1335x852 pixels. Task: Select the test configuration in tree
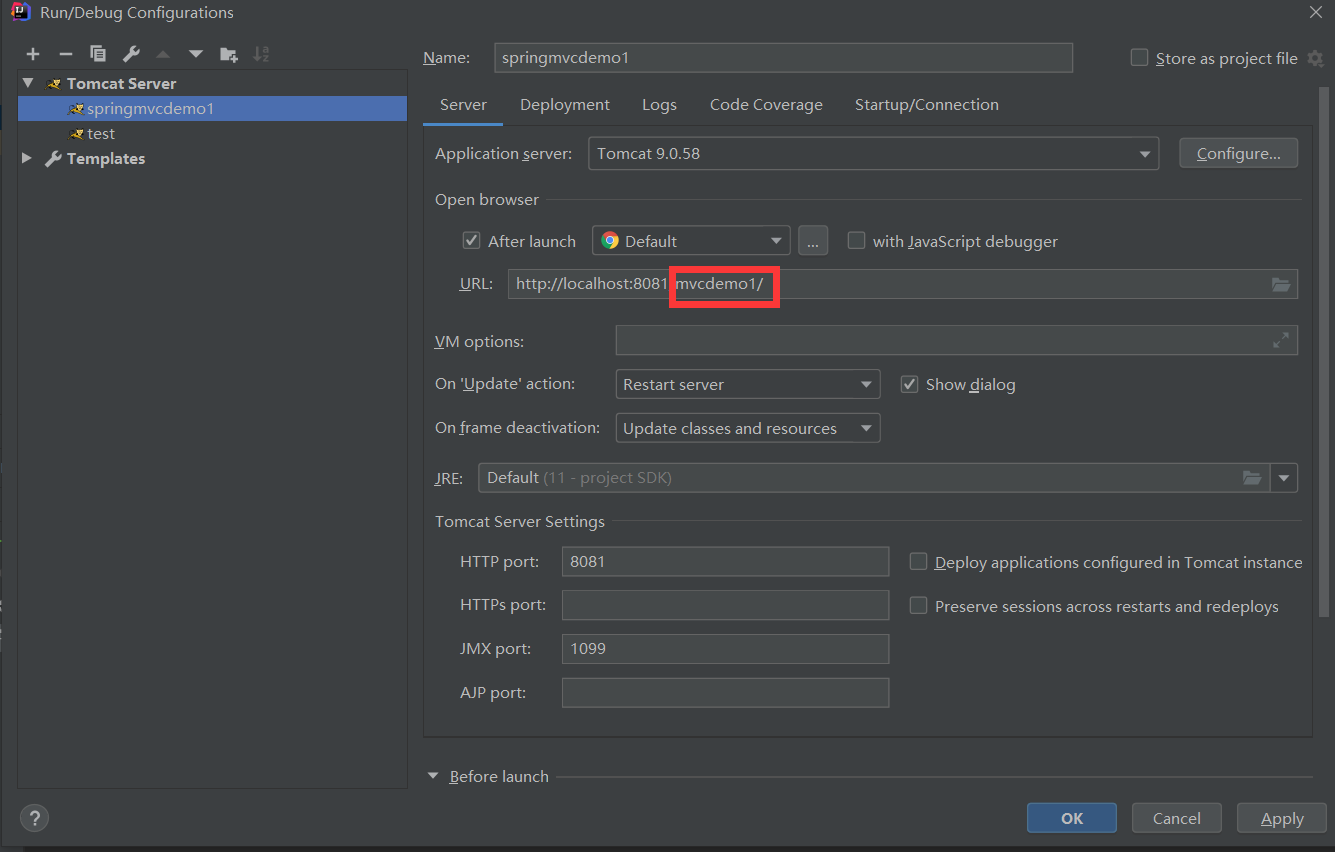[212, 133]
